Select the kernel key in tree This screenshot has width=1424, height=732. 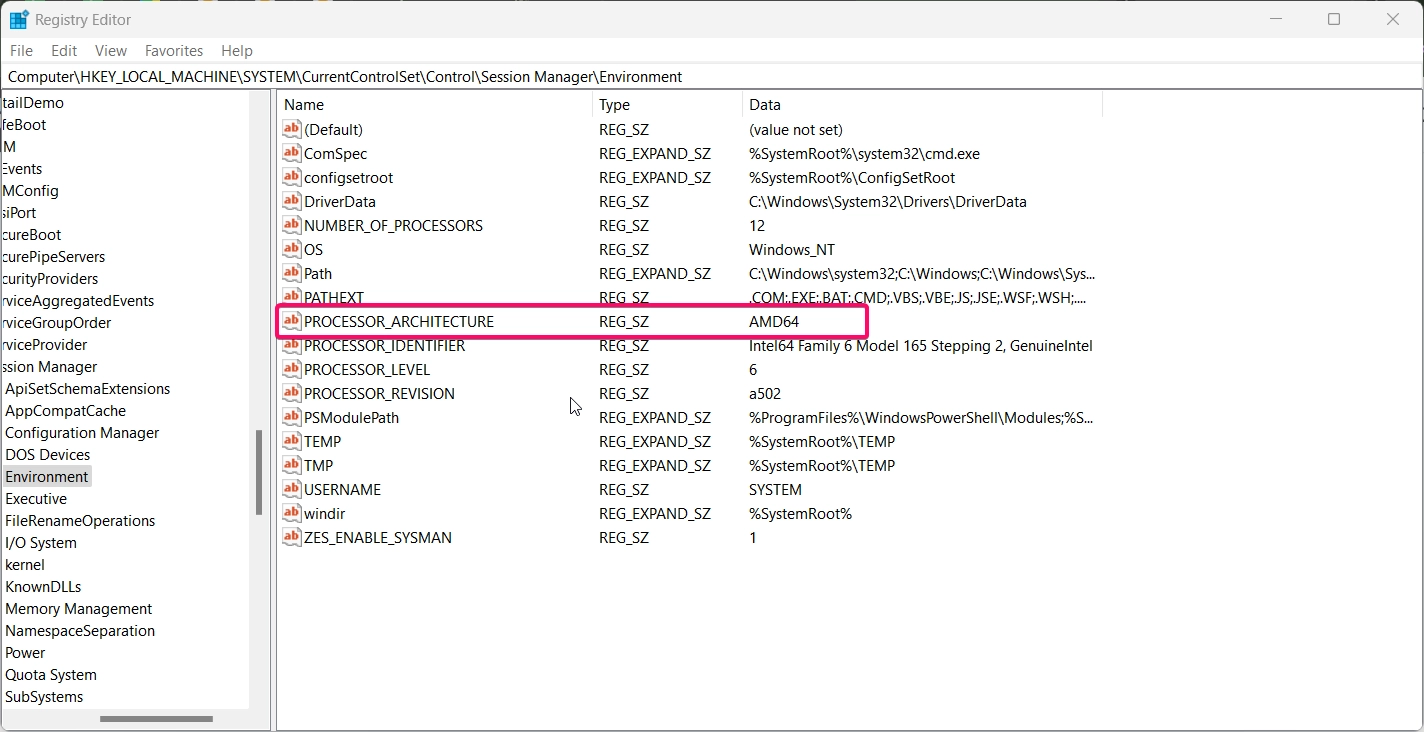pos(25,565)
